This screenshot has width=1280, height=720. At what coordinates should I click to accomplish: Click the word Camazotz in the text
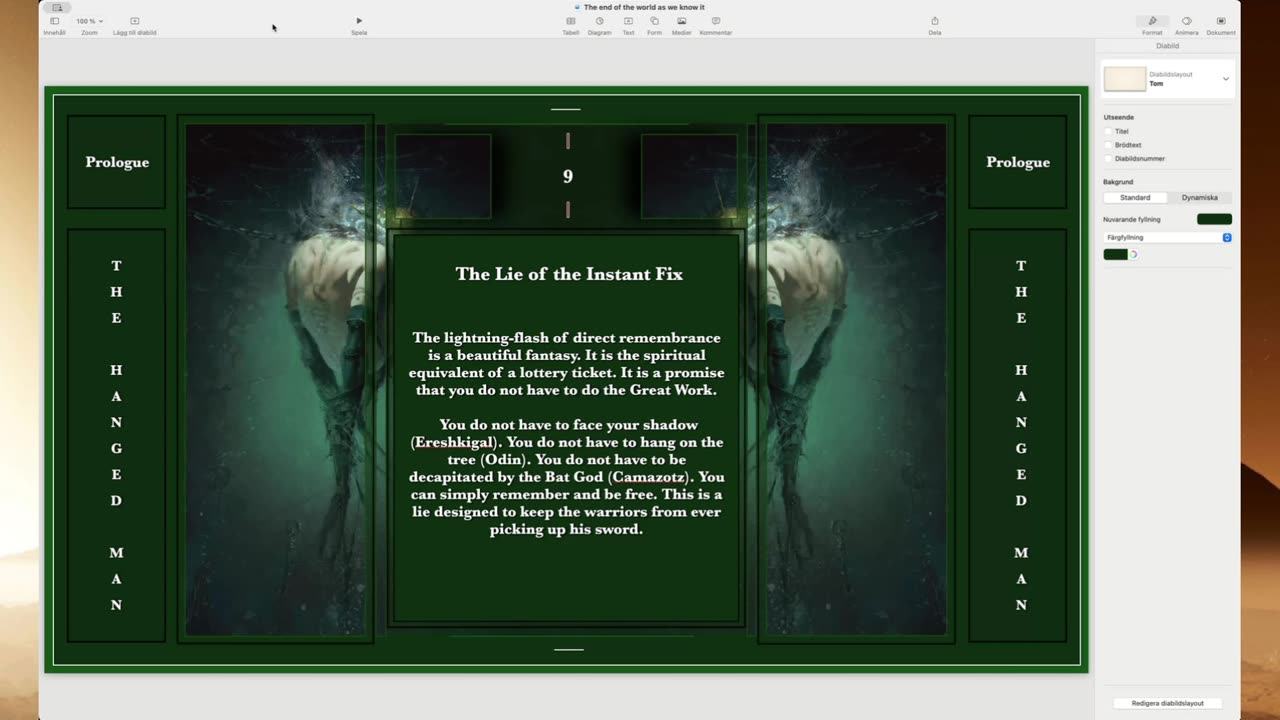(650, 477)
